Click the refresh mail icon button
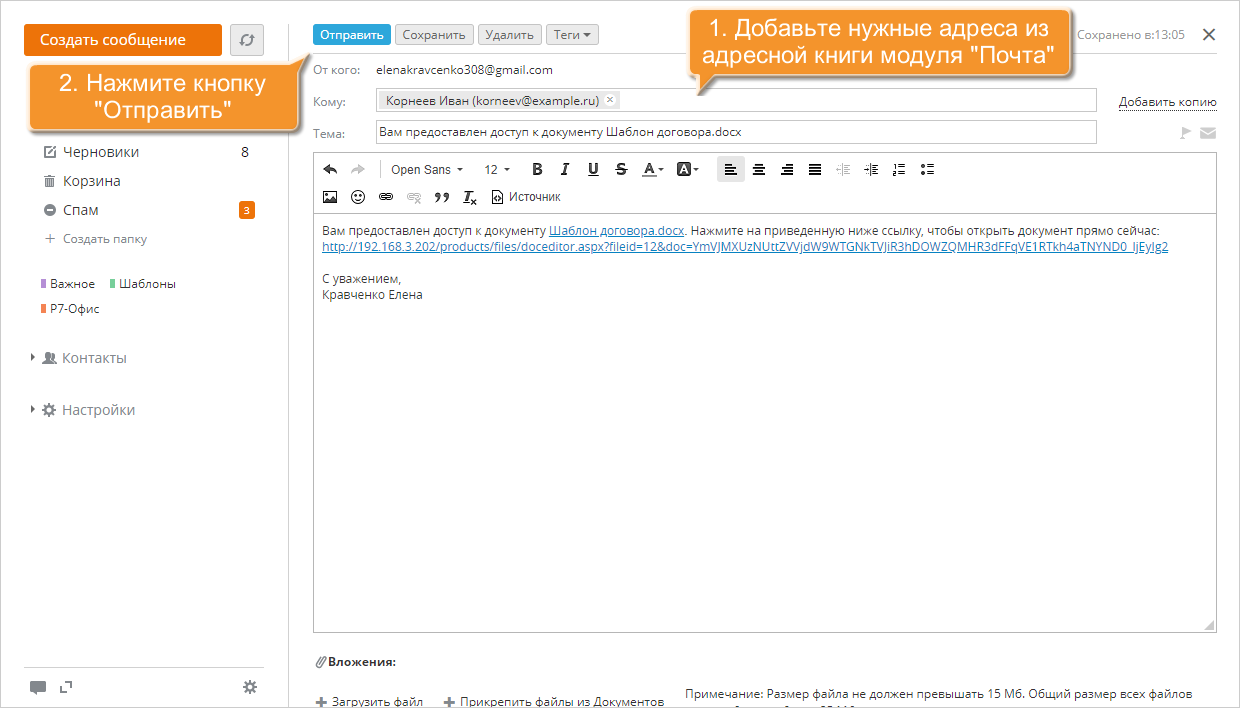 247,40
